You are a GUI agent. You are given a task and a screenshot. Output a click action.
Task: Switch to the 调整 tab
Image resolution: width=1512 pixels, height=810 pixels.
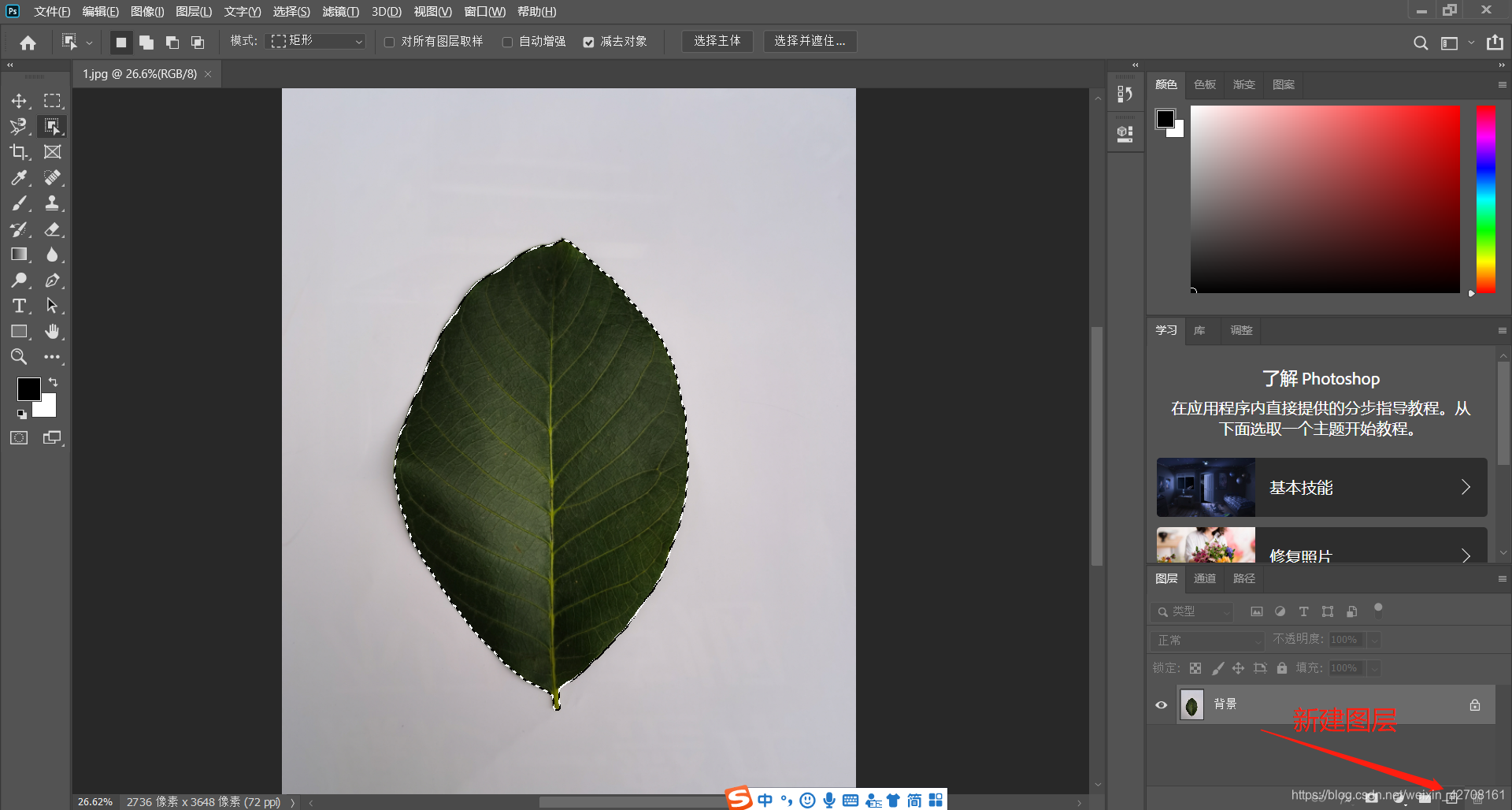click(x=1241, y=330)
